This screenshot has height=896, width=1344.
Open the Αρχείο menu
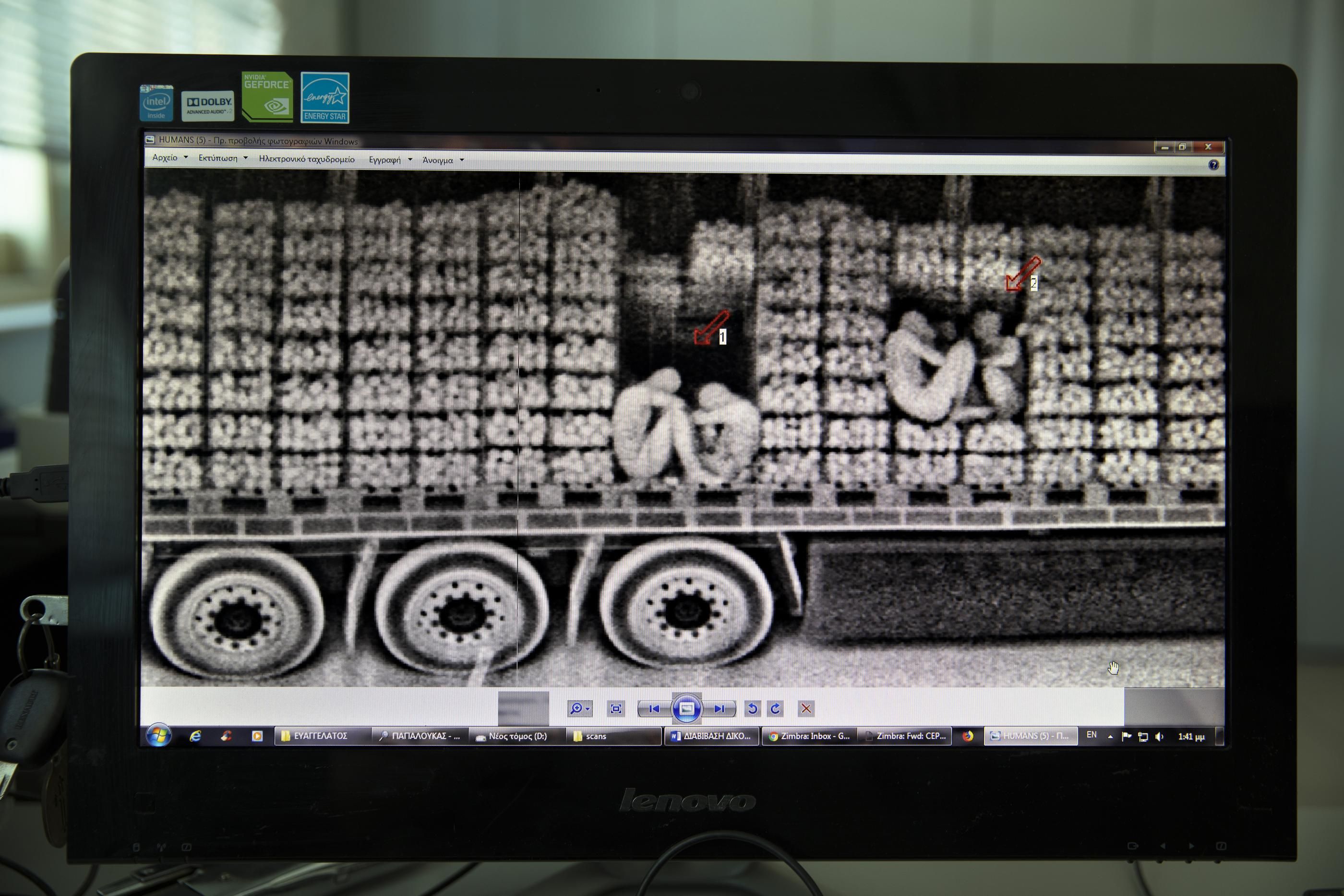[x=165, y=158]
